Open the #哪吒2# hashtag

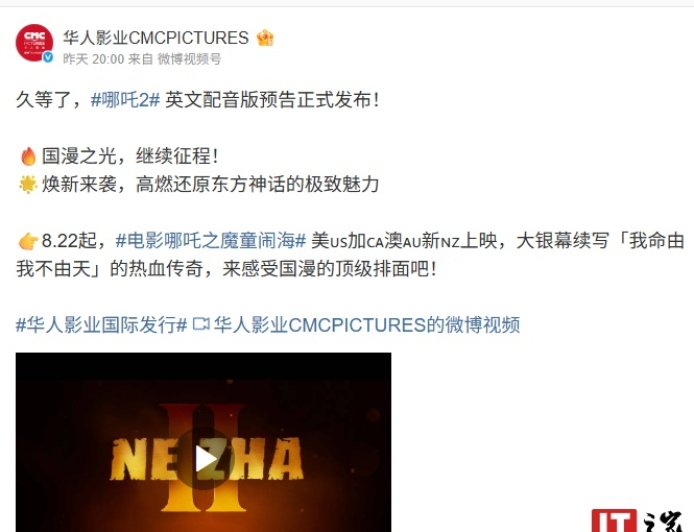pos(125,100)
